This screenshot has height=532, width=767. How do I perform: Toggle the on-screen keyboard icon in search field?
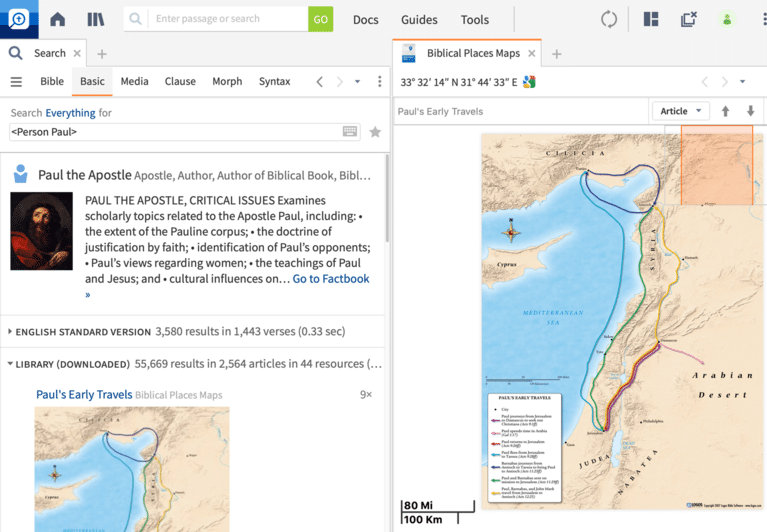pos(350,132)
